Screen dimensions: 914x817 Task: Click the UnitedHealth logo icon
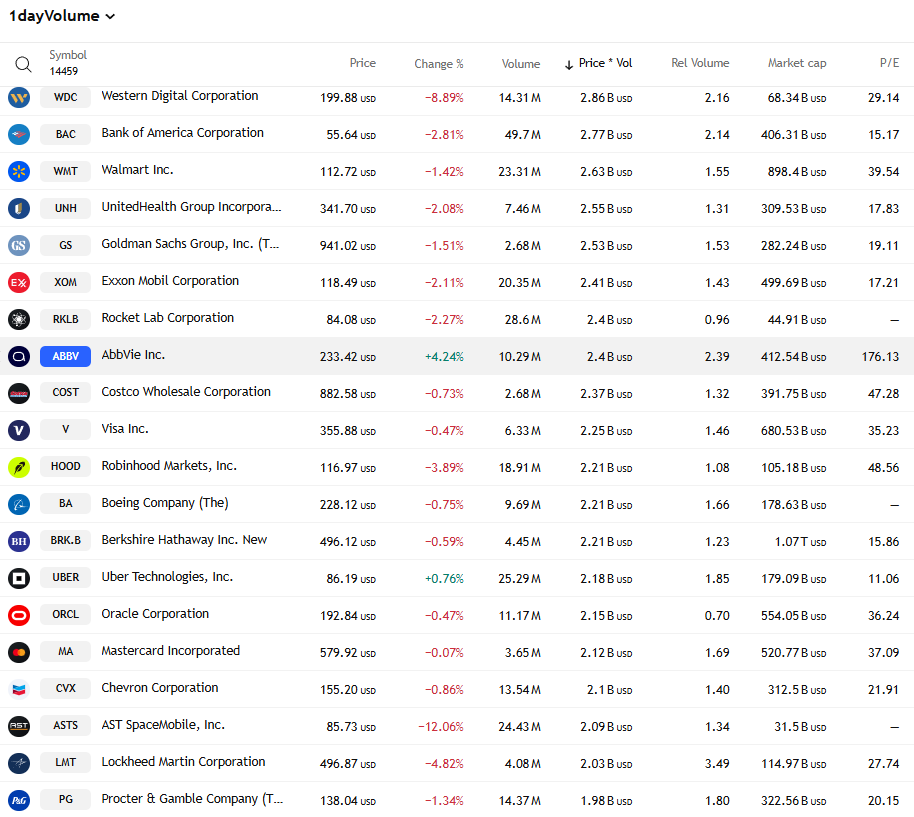pos(19,209)
